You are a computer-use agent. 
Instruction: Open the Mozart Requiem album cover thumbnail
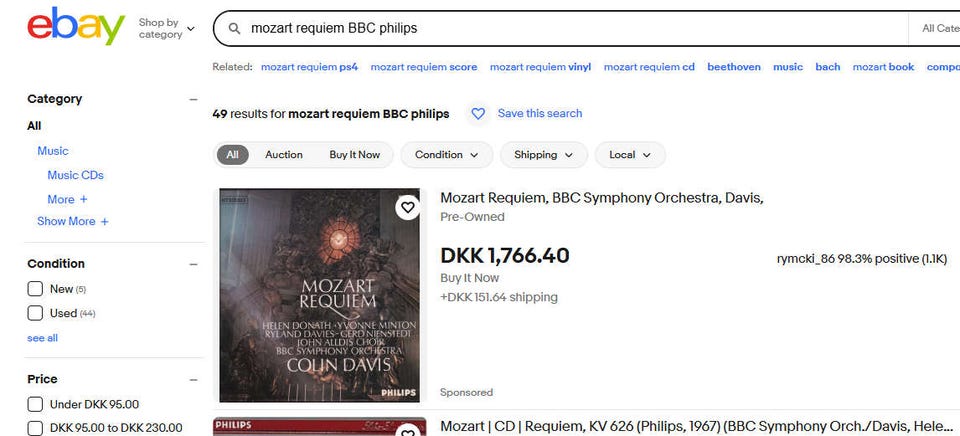click(319, 295)
